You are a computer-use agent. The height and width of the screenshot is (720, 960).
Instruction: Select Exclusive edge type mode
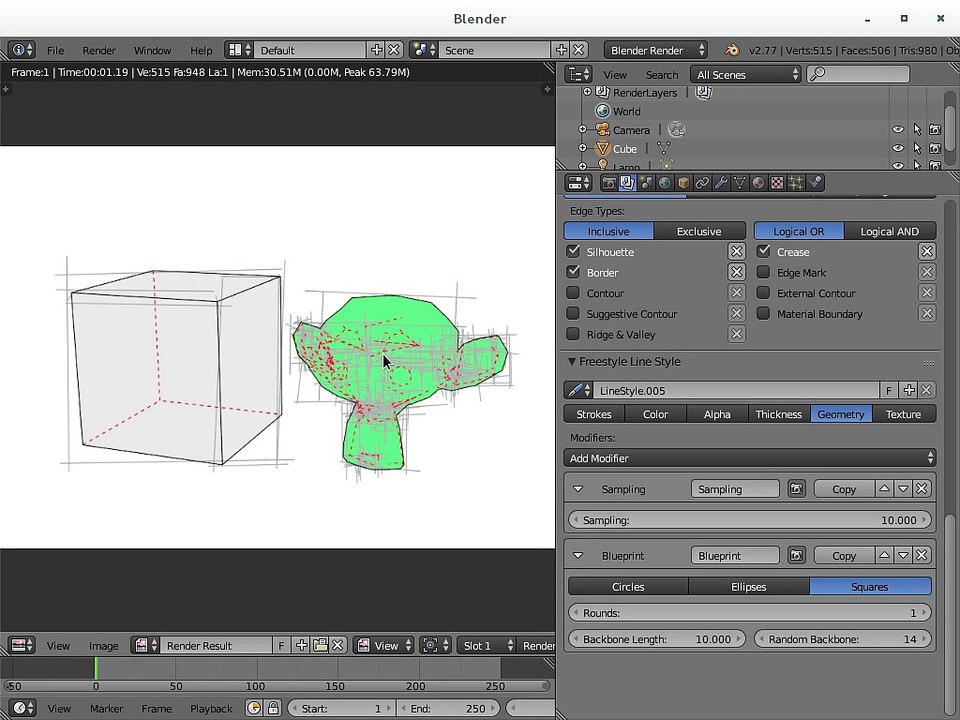(699, 231)
